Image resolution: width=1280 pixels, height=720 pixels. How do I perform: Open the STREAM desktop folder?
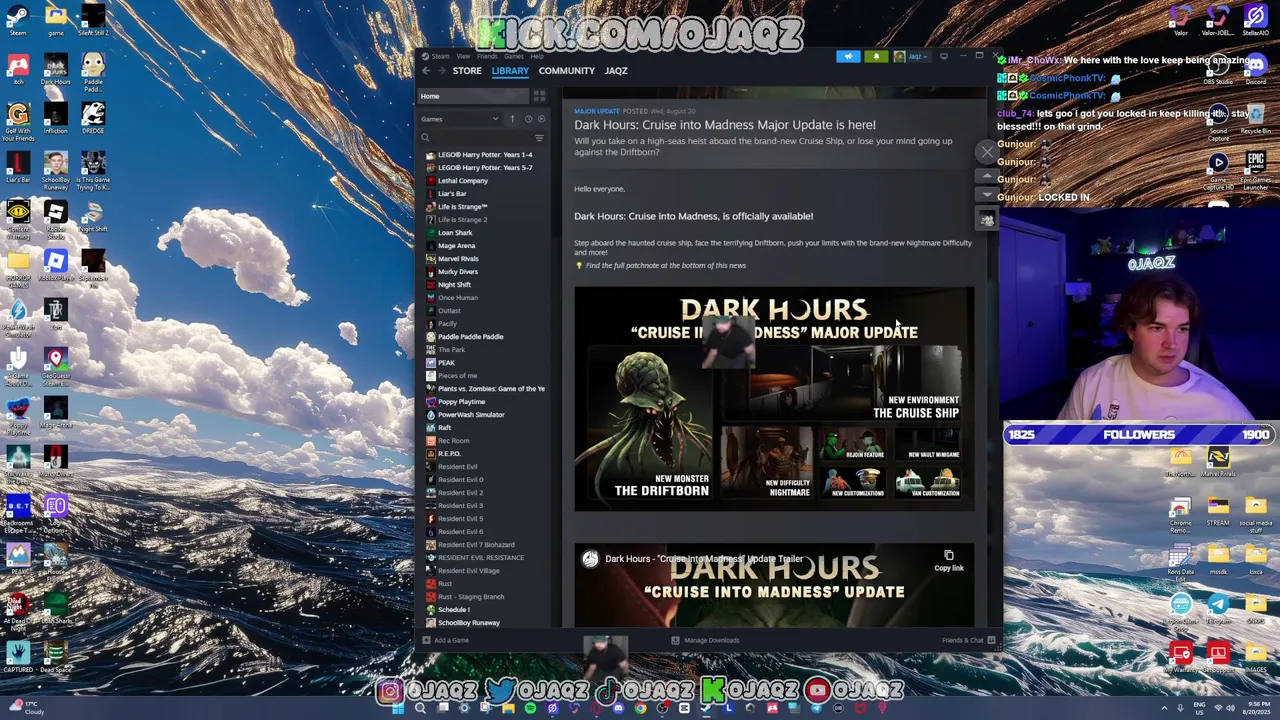coord(1218,510)
